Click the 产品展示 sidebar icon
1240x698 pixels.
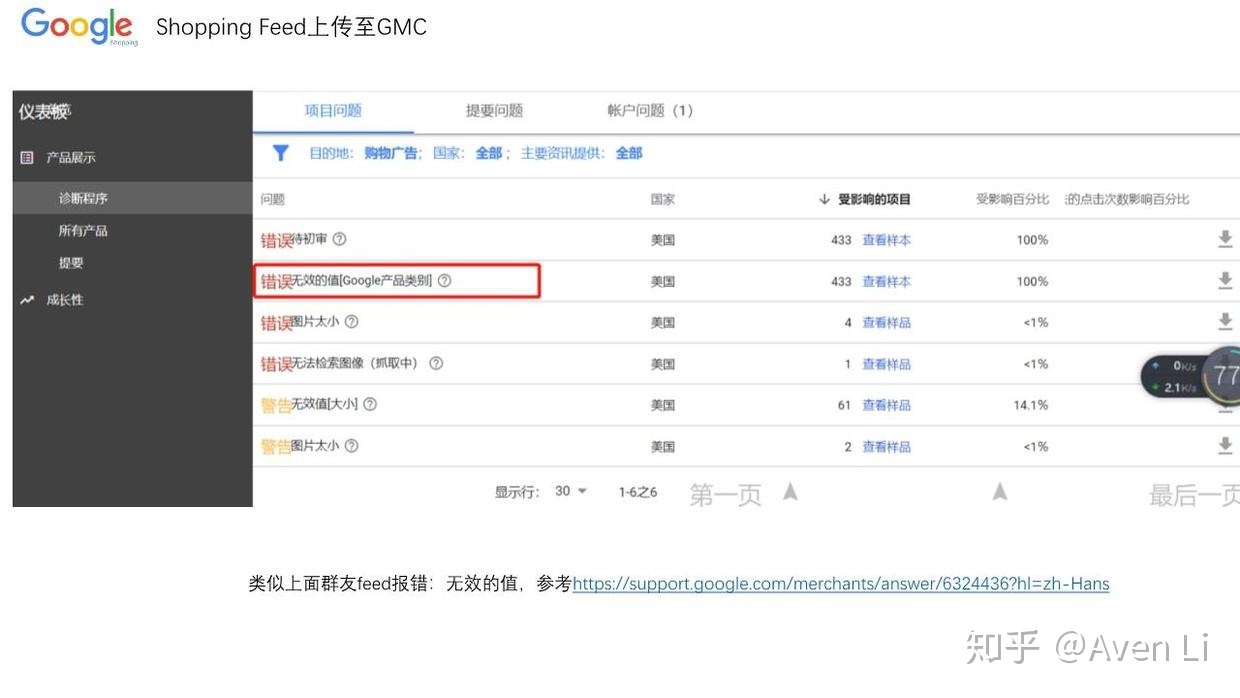[x=27, y=158]
